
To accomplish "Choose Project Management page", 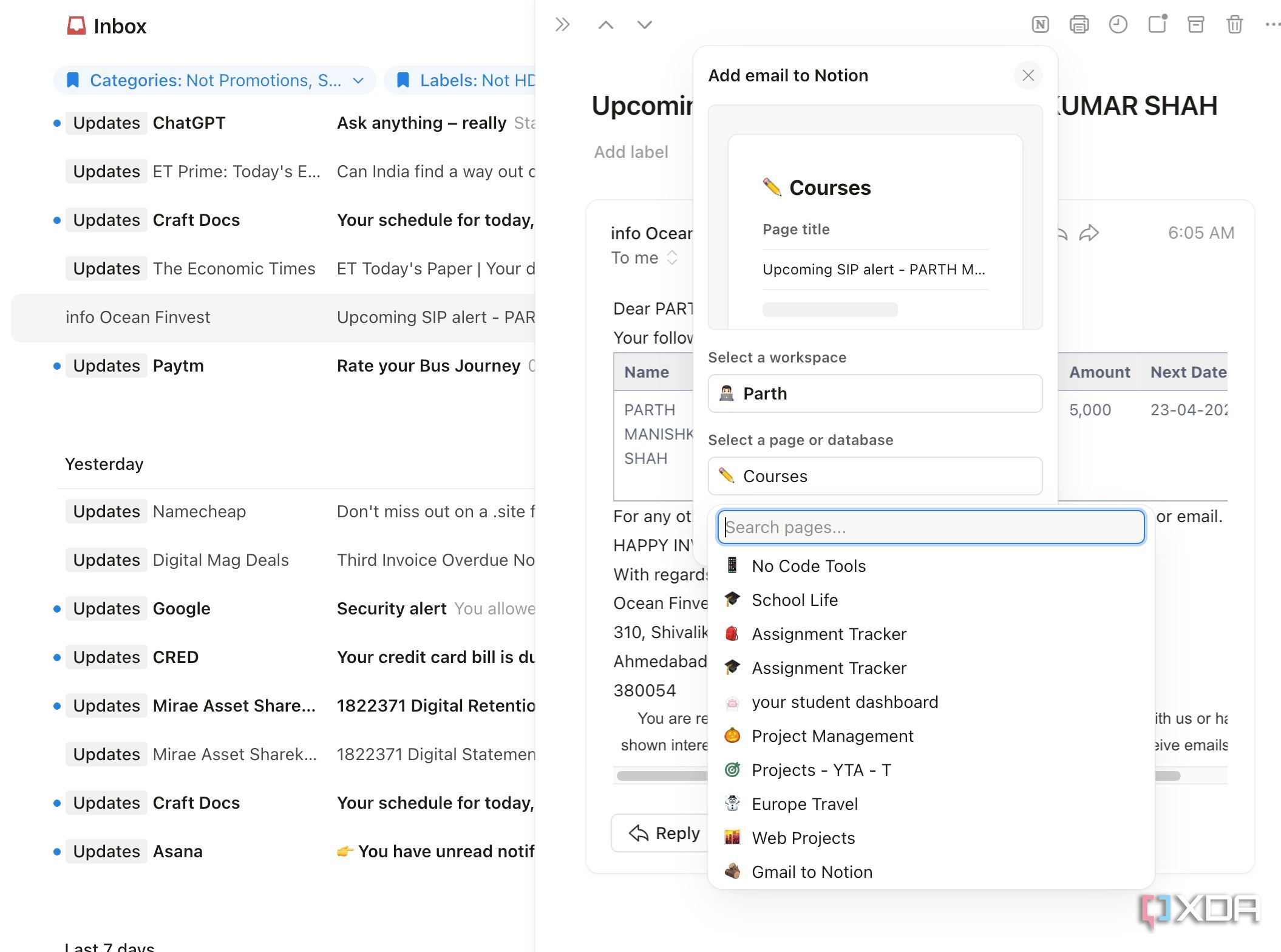I will [x=931, y=736].
